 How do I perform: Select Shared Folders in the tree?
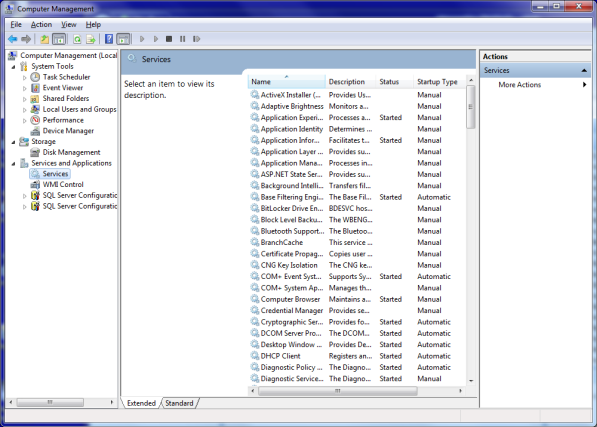click(66, 98)
